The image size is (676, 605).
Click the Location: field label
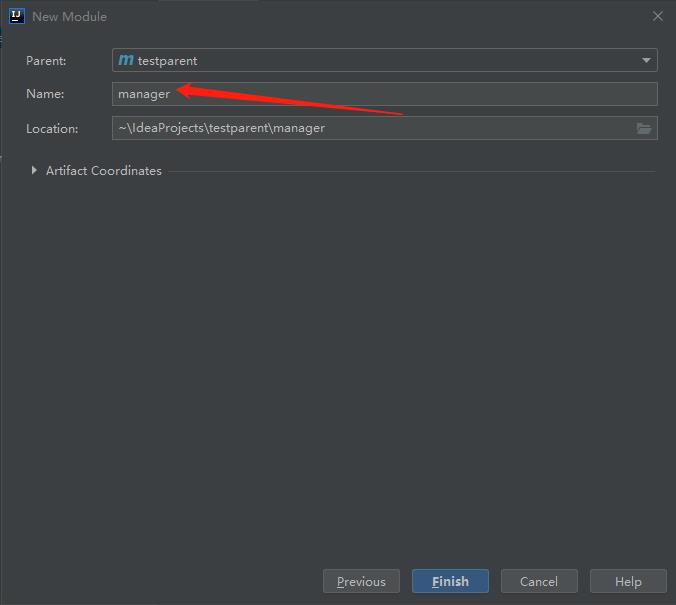[52, 128]
